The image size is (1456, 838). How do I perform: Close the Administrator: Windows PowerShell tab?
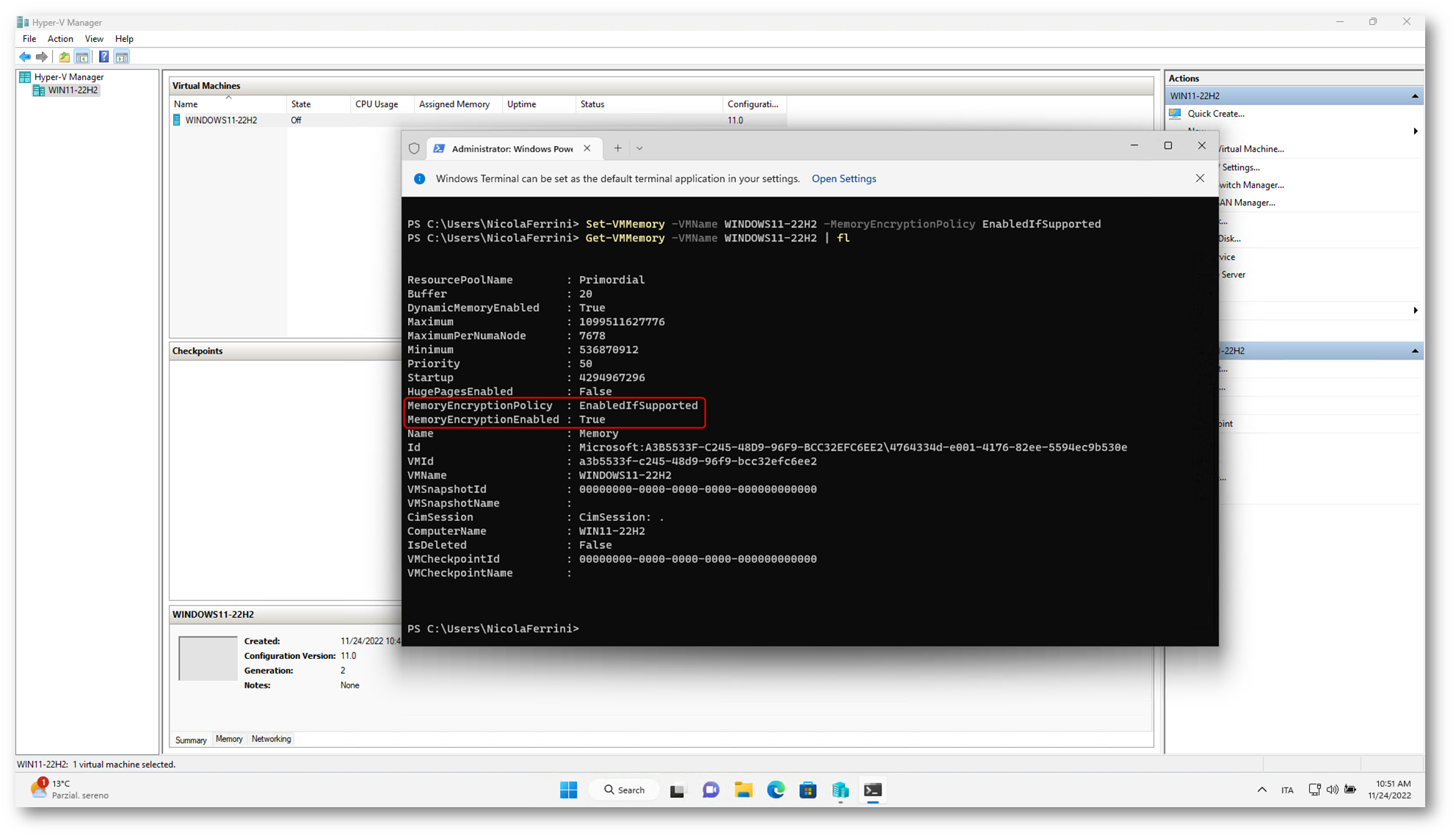pos(587,148)
